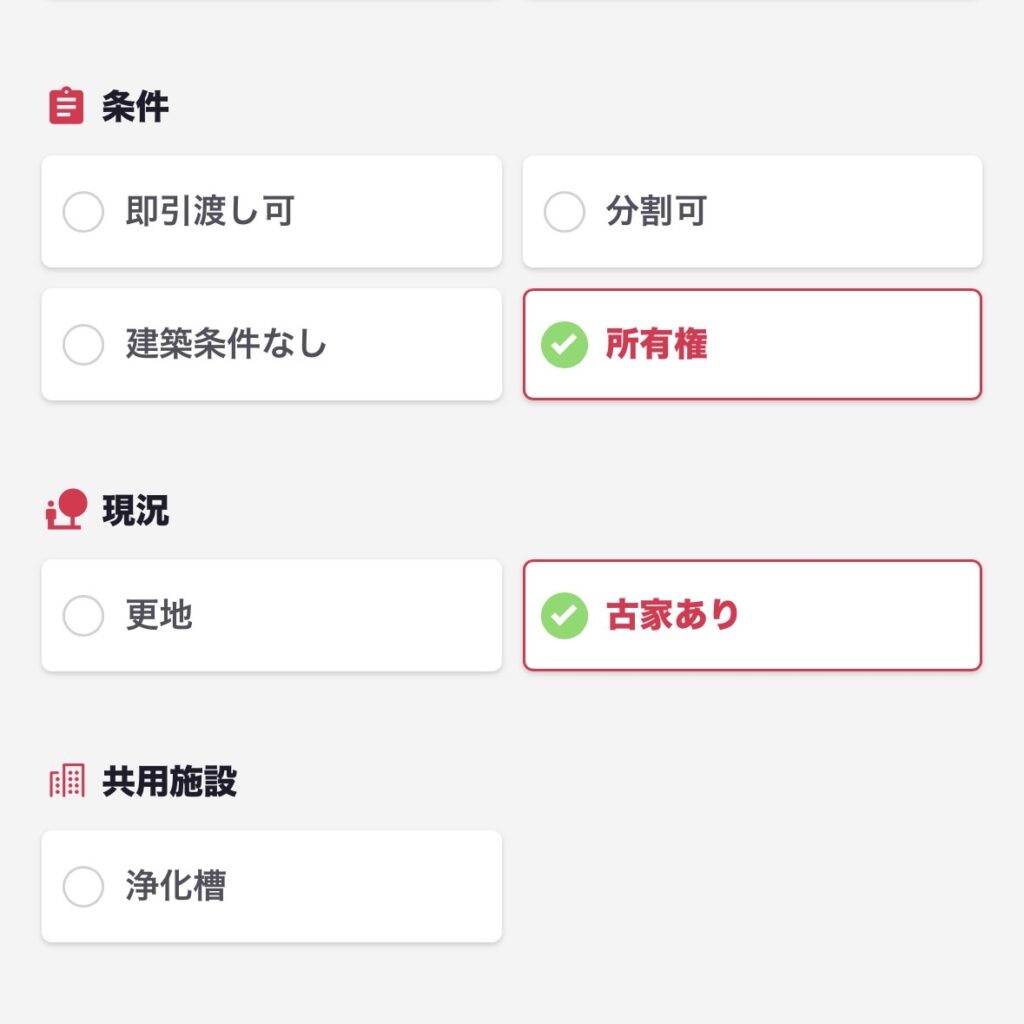Choose the 更地 option card
Viewport: 1024px width, 1024px height.
(272, 615)
